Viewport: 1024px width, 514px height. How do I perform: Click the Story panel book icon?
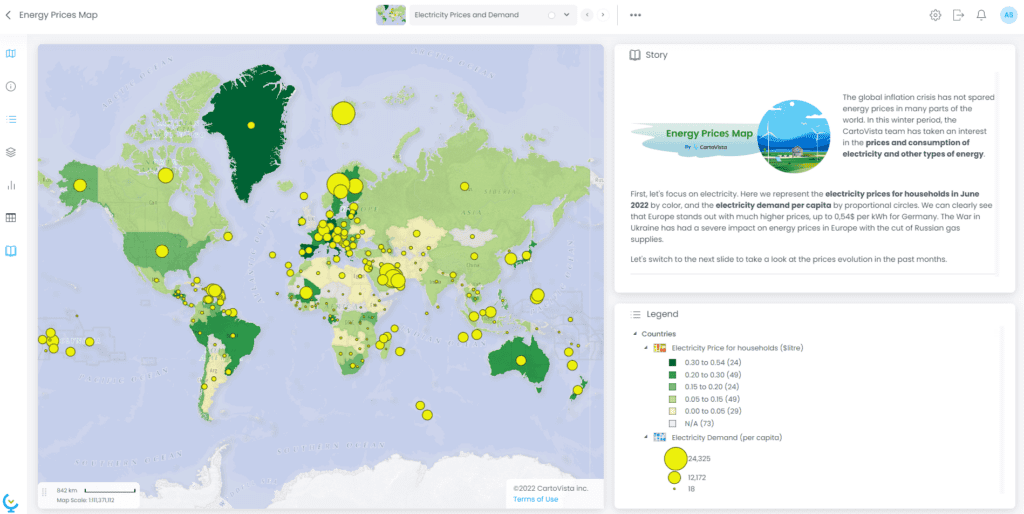point(634,56)
